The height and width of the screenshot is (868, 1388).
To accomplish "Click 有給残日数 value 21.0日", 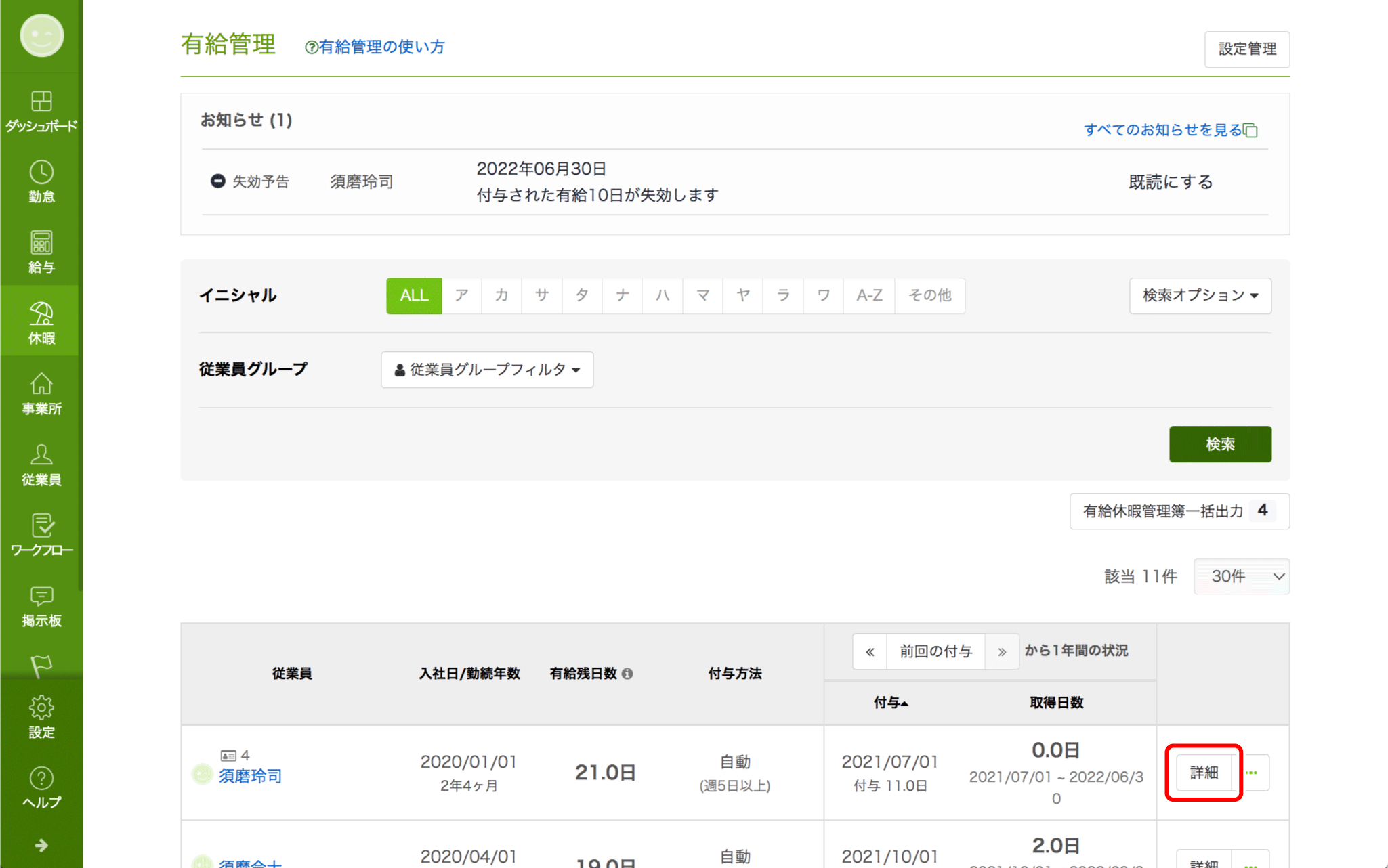I will (605, 773).
